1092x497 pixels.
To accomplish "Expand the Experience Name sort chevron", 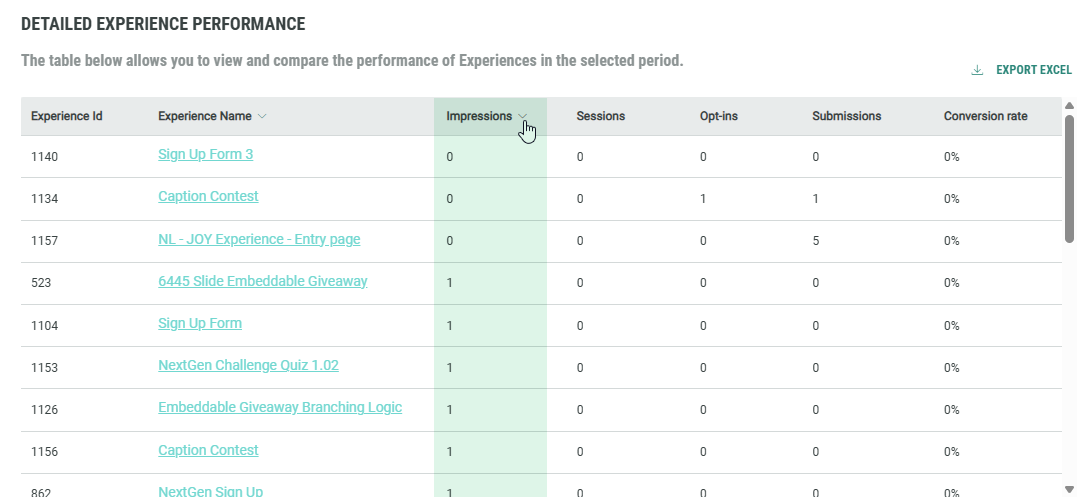I will pos(262,116).
